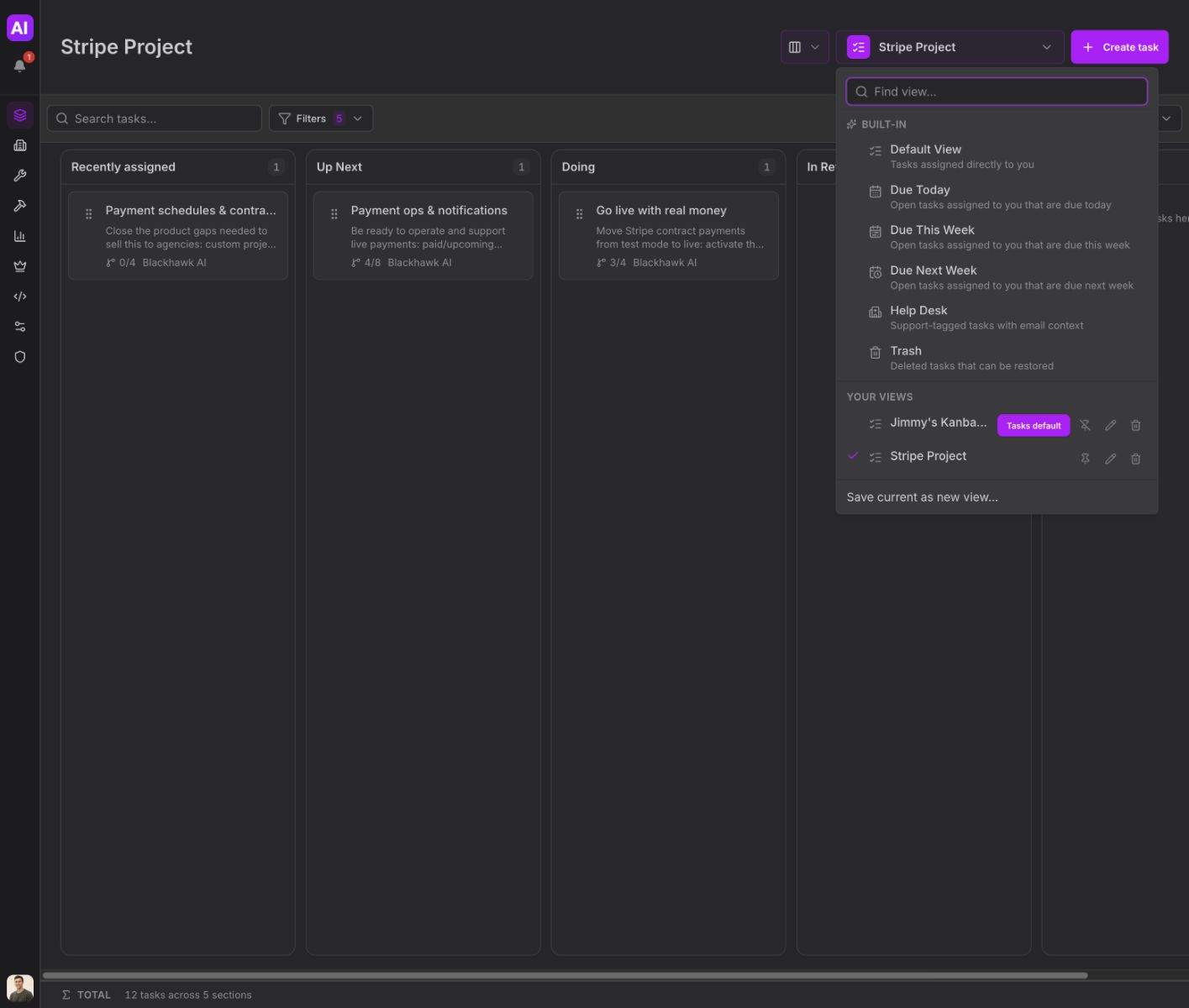Screen dimensions: 1189x1008
Task: Collapse the Stripe Project view selector
Action: (x=950, y=47)
